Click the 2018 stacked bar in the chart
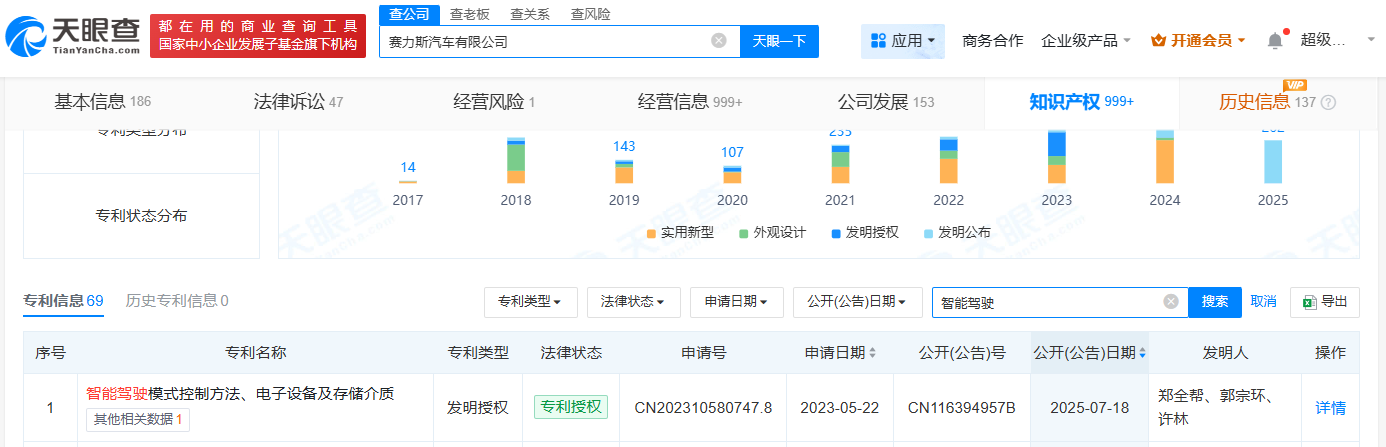1386x447 pixels. tap(516, 161)
